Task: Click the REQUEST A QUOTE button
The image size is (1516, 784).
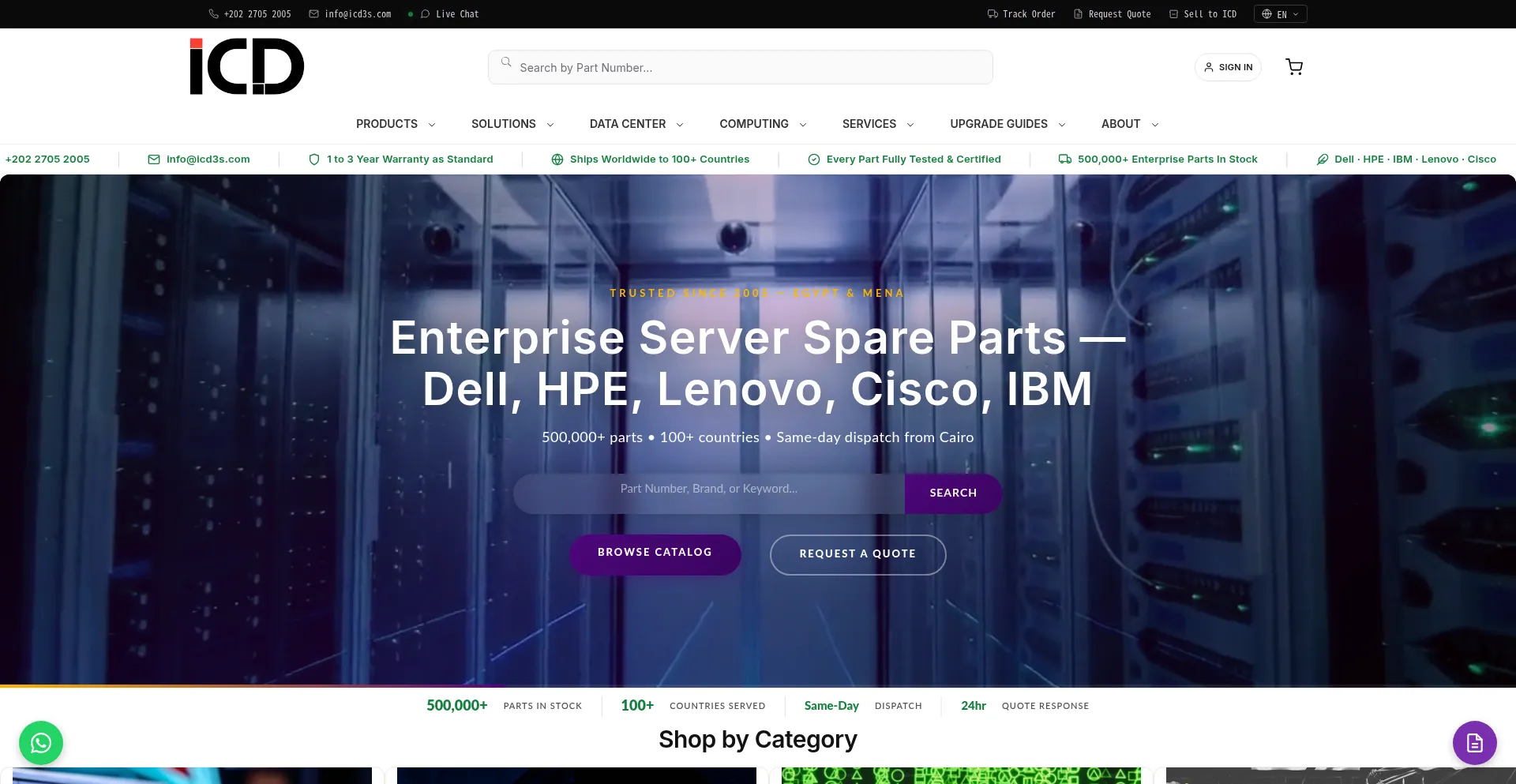Action: pyautogui.click(x=857, y=554)
